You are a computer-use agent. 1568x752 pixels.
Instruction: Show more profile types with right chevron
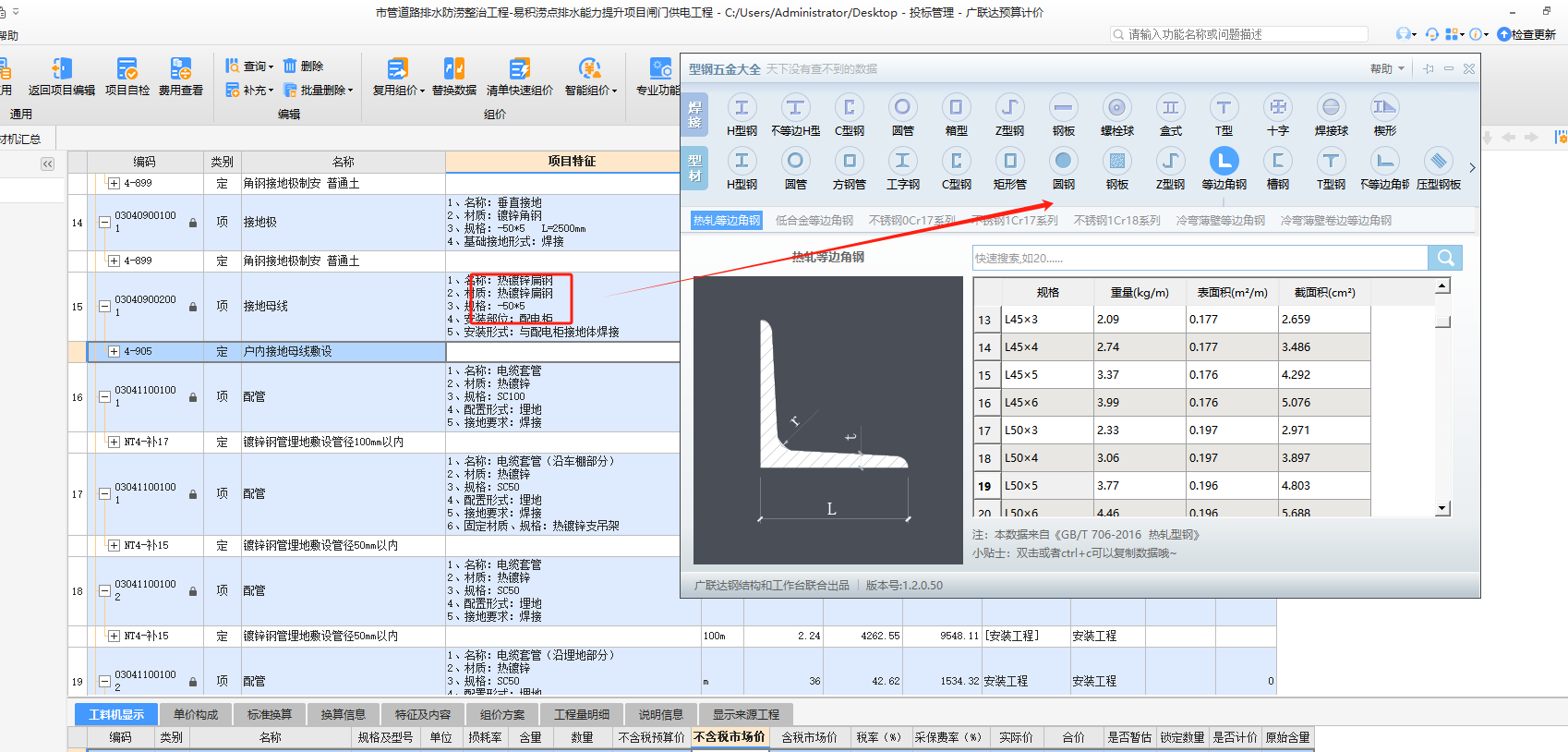point(1472,168)
